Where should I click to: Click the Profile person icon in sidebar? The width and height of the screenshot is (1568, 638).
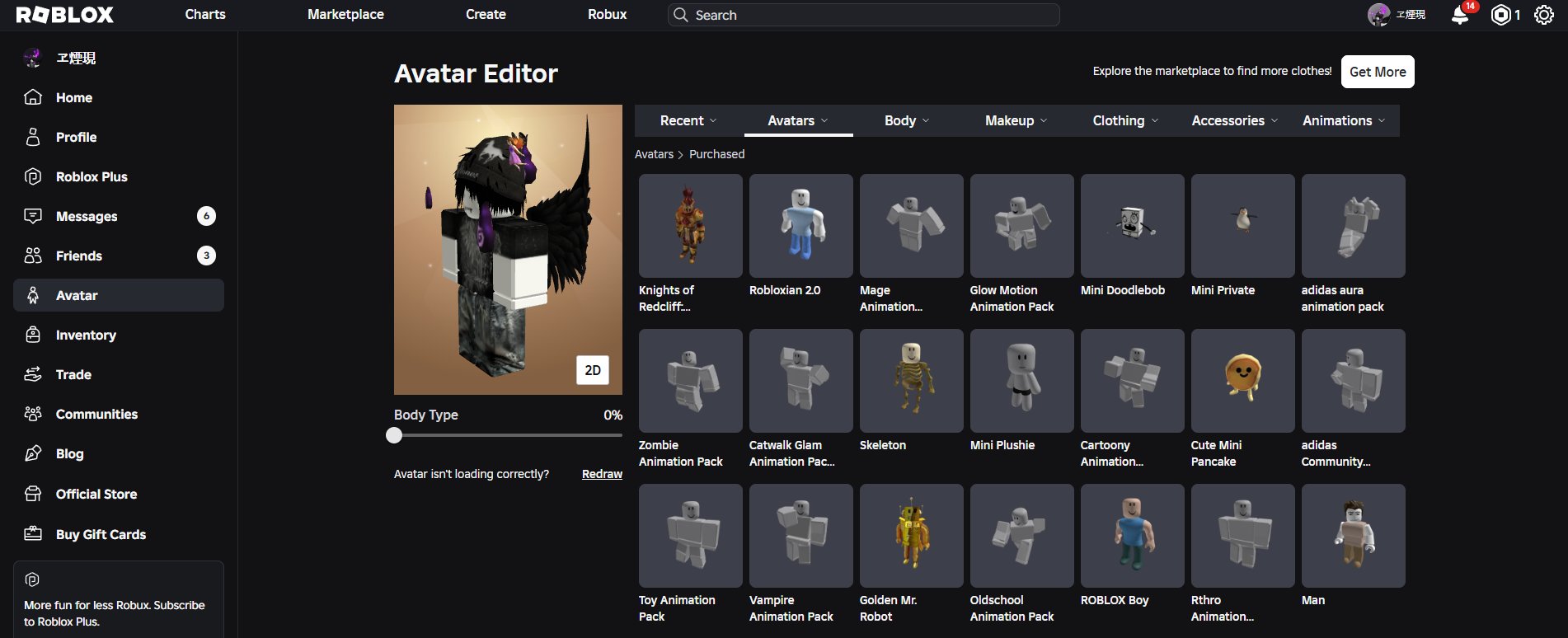pos(33,137)
